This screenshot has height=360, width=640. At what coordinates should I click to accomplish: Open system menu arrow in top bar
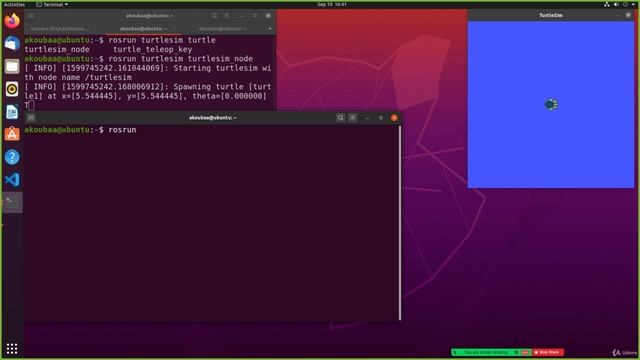634,4
